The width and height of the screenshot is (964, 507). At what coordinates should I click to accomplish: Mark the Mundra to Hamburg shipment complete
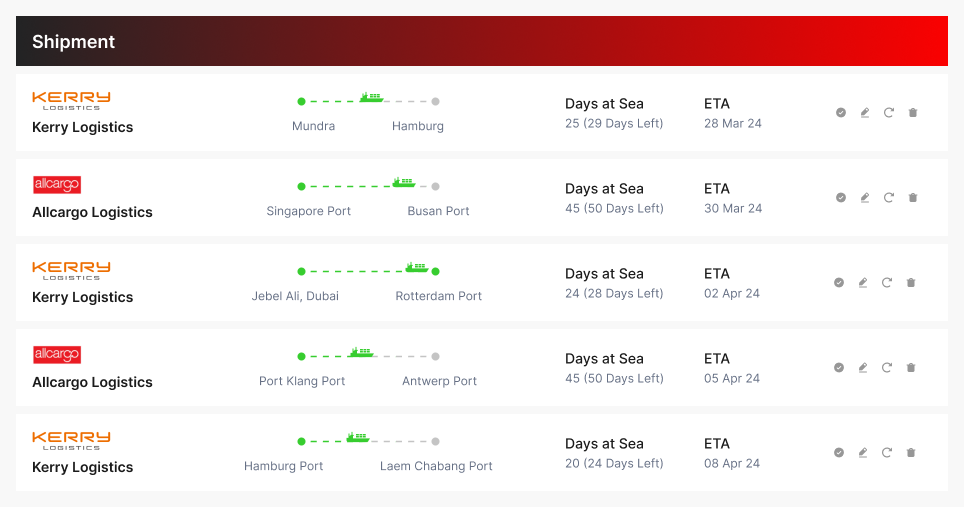coord(841,113)
